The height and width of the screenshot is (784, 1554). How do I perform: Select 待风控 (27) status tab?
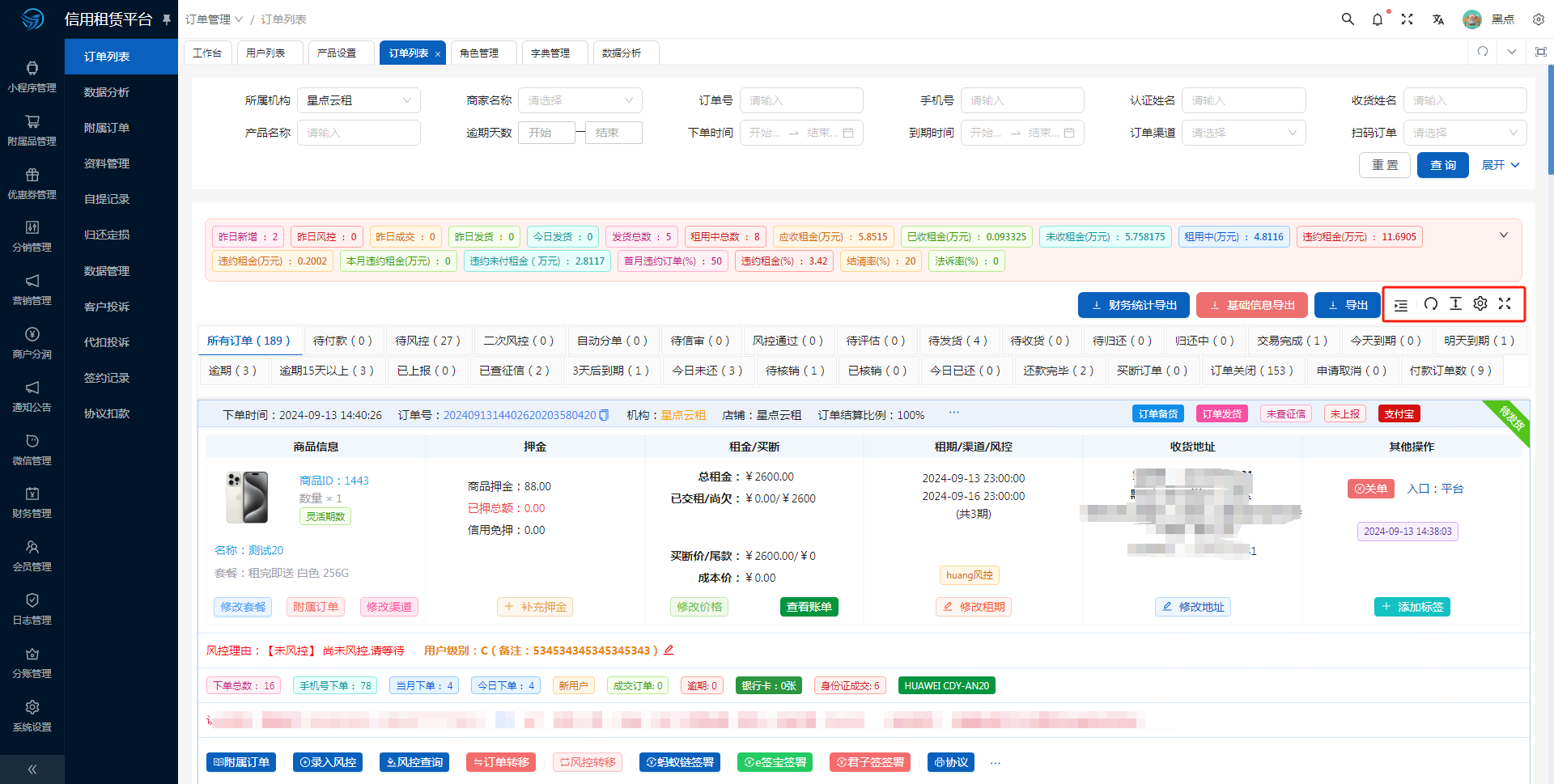point(427,341)
